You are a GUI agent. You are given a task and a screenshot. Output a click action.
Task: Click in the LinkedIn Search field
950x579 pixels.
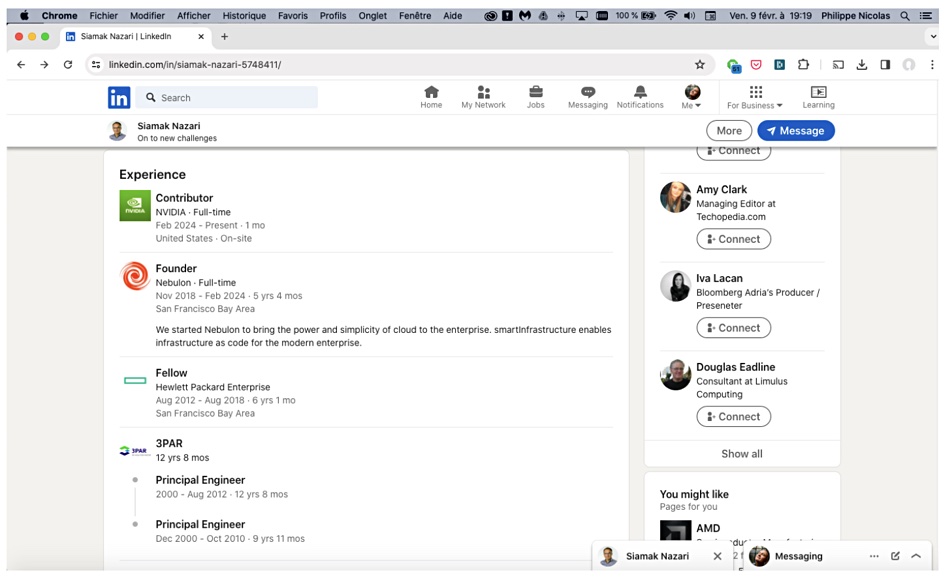tap(227, 98)
